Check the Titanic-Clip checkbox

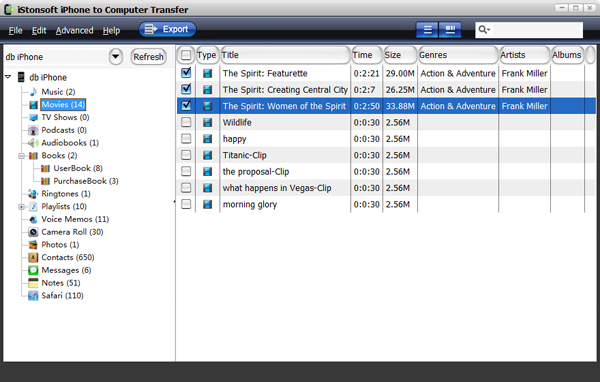(x=186, y=155)
